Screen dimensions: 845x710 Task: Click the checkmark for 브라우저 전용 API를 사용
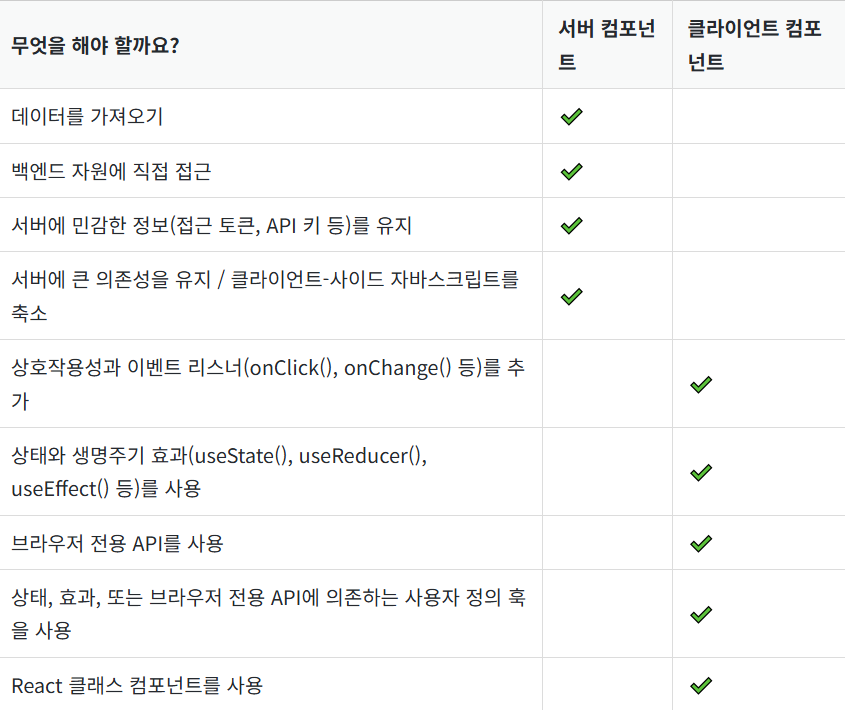pos(701,543)
